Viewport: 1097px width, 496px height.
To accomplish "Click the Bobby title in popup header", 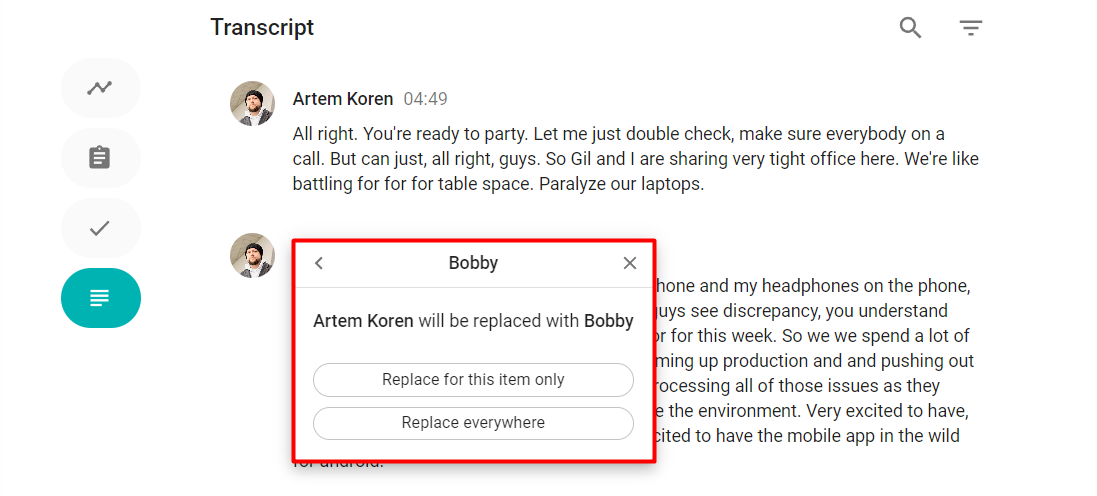I will point(473,263).
